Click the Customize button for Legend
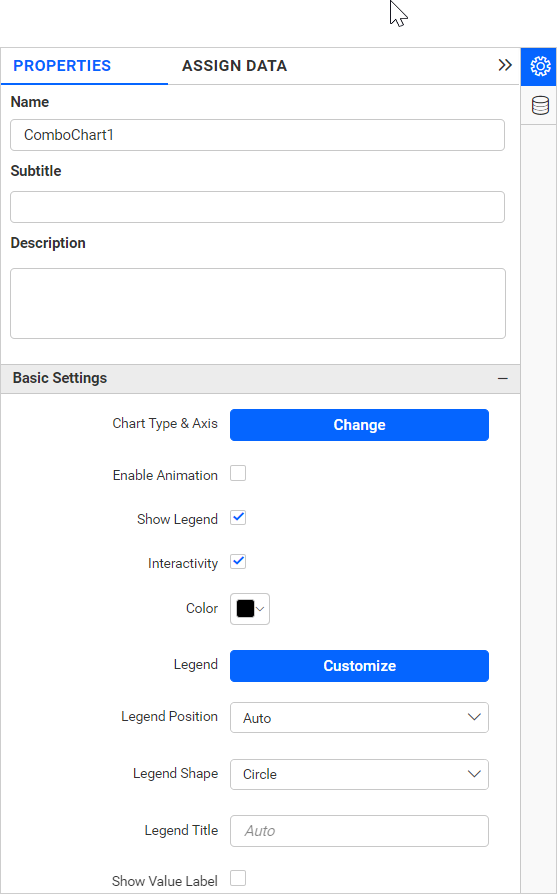 pos(359,666)
